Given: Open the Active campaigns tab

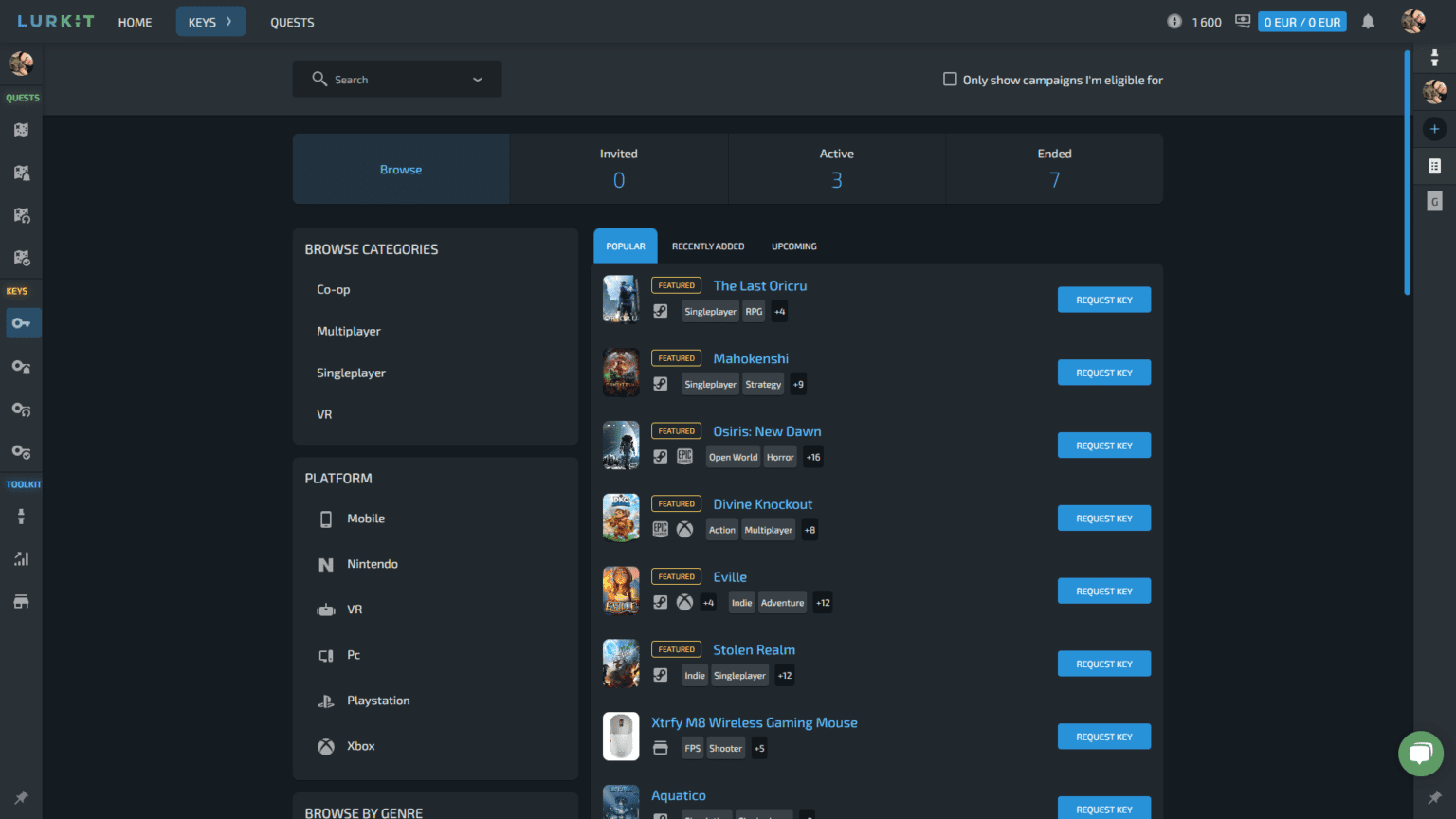Looking at the screenshot, I should (837, 169).
